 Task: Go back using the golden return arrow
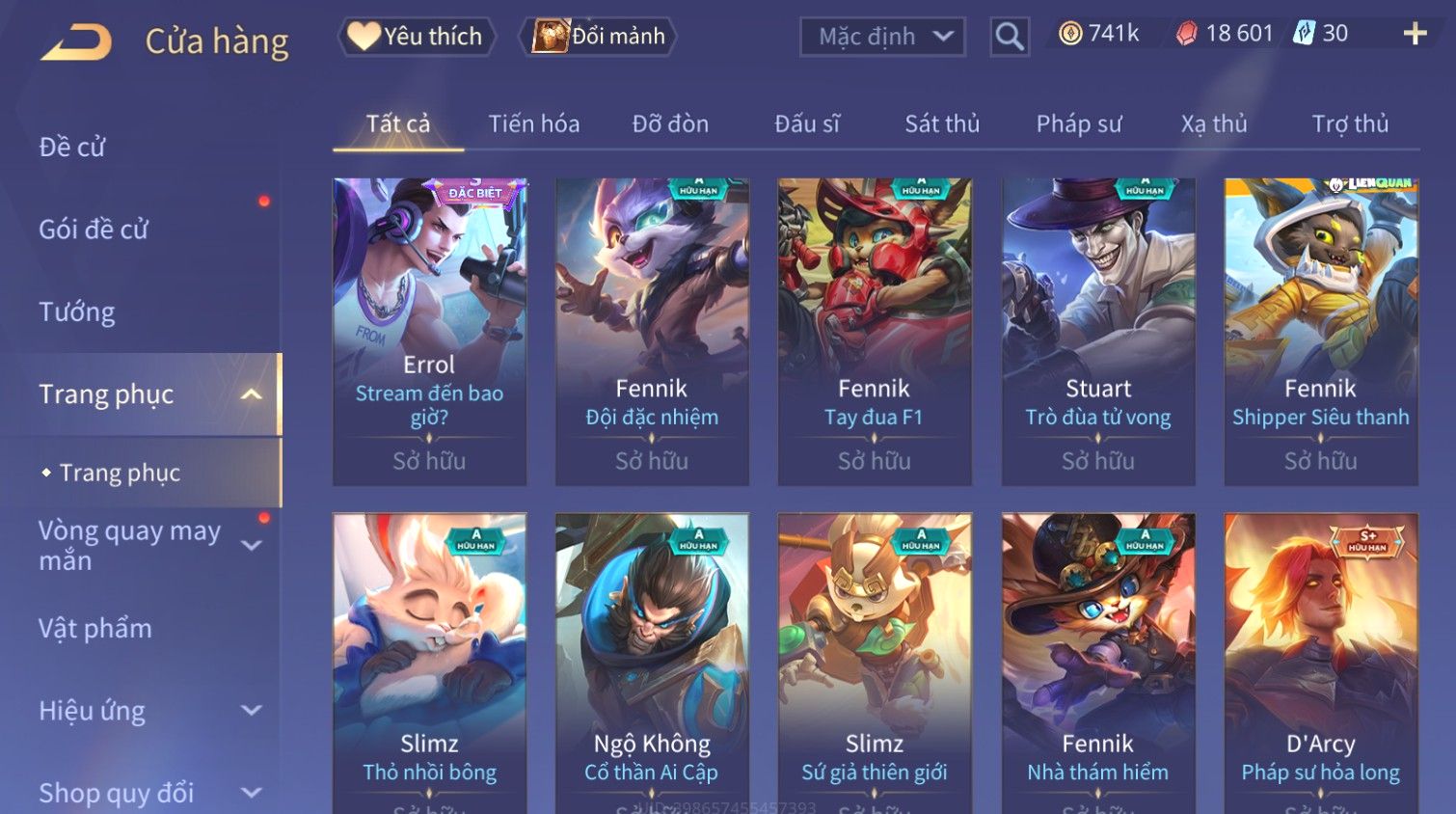pos(76,42)
